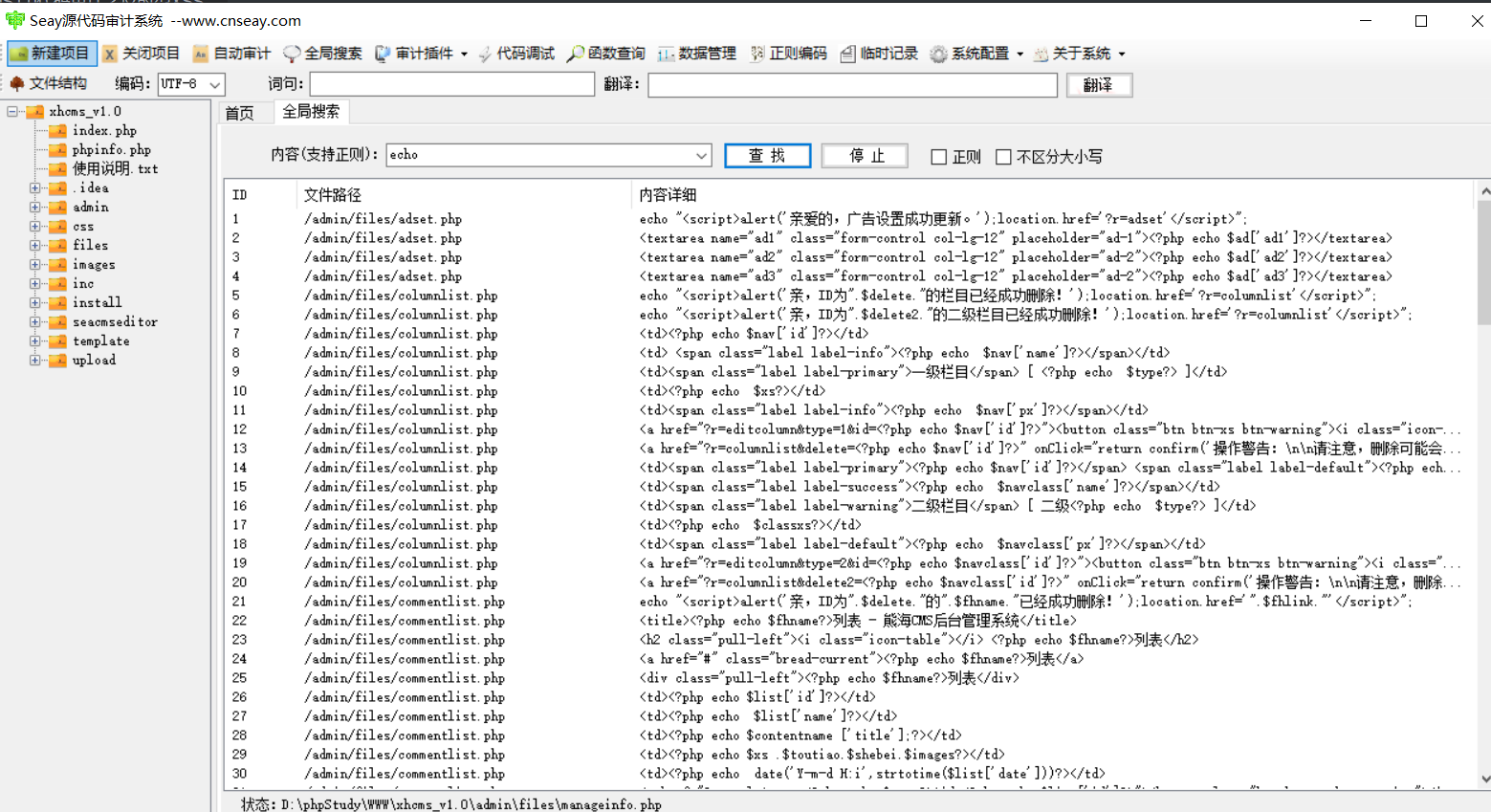The width and height of the screenshot is (1491, 812).
Task: Select result row 5 columnlist.php
Action: pos(848,296)
